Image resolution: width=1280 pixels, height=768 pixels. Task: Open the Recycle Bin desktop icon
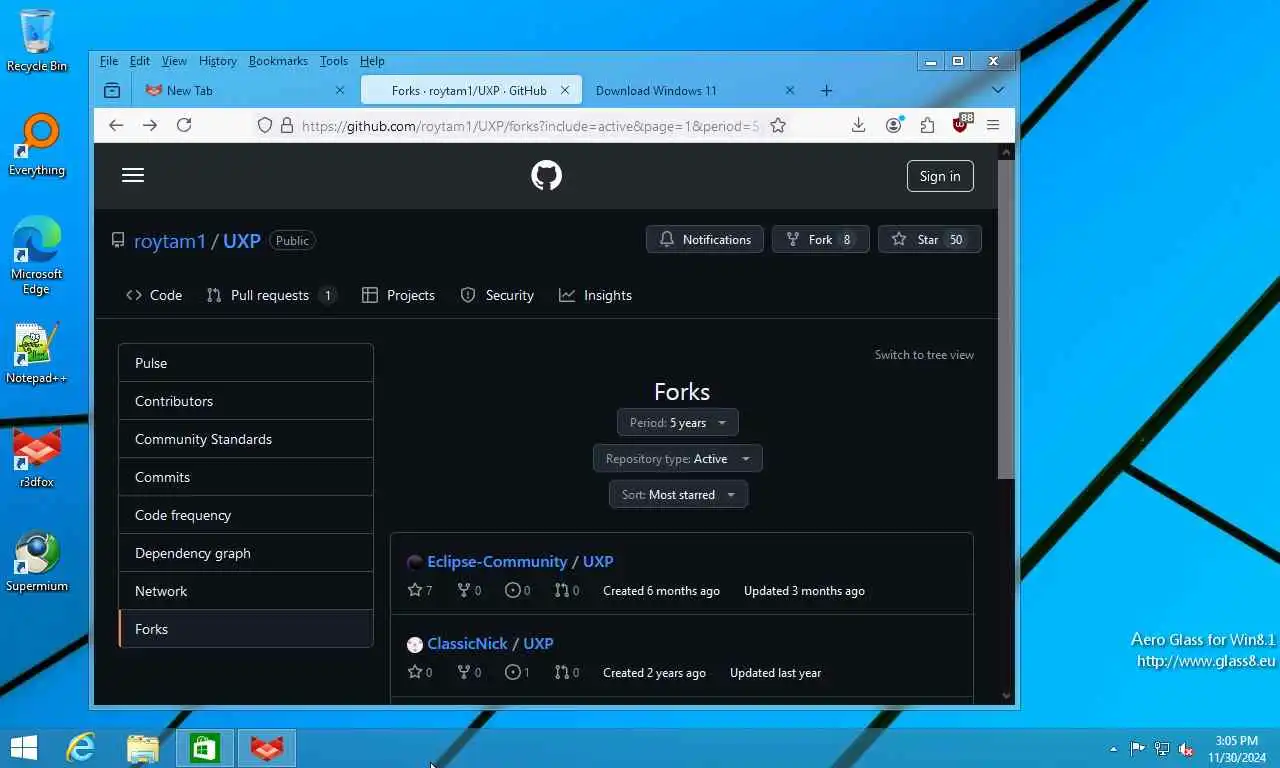pos(37,41)
